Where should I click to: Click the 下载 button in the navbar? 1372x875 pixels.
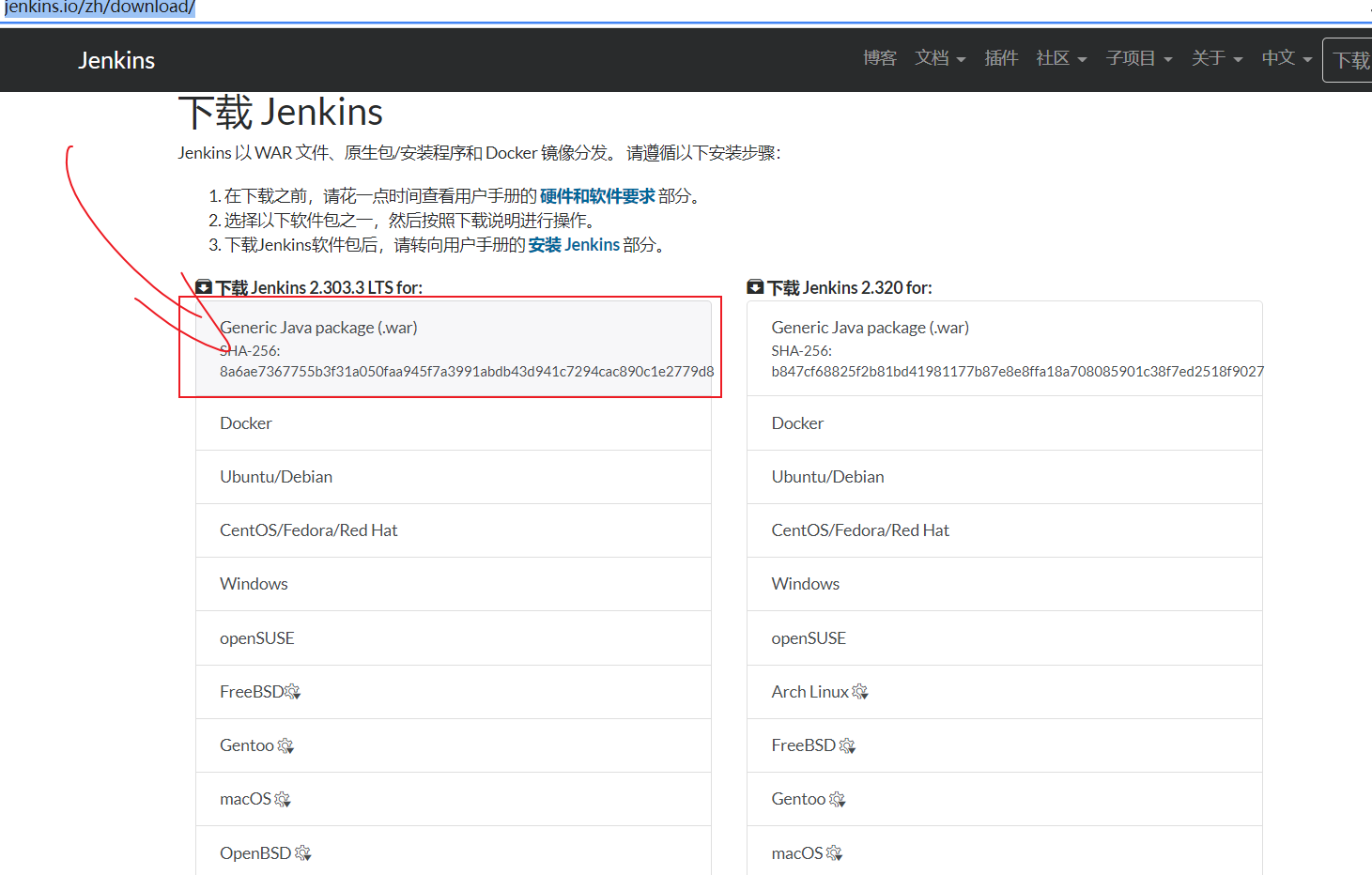[1349, 60]
